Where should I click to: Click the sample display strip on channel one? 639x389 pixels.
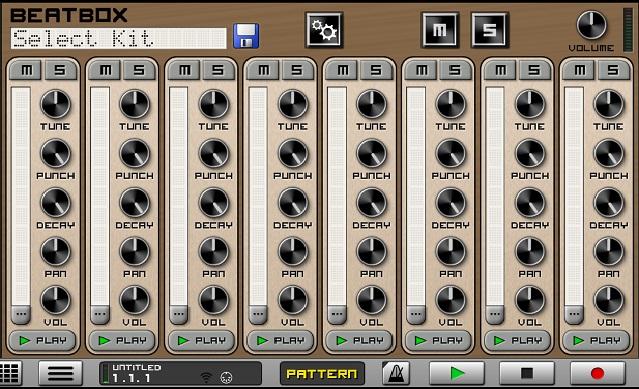pos(21,196)
